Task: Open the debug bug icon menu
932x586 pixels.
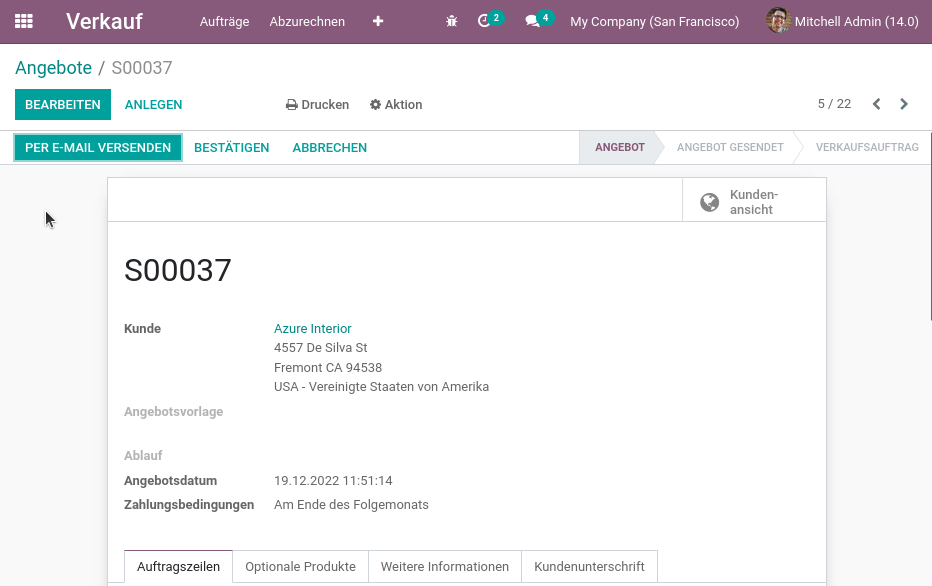Action: tap(452, 21)
